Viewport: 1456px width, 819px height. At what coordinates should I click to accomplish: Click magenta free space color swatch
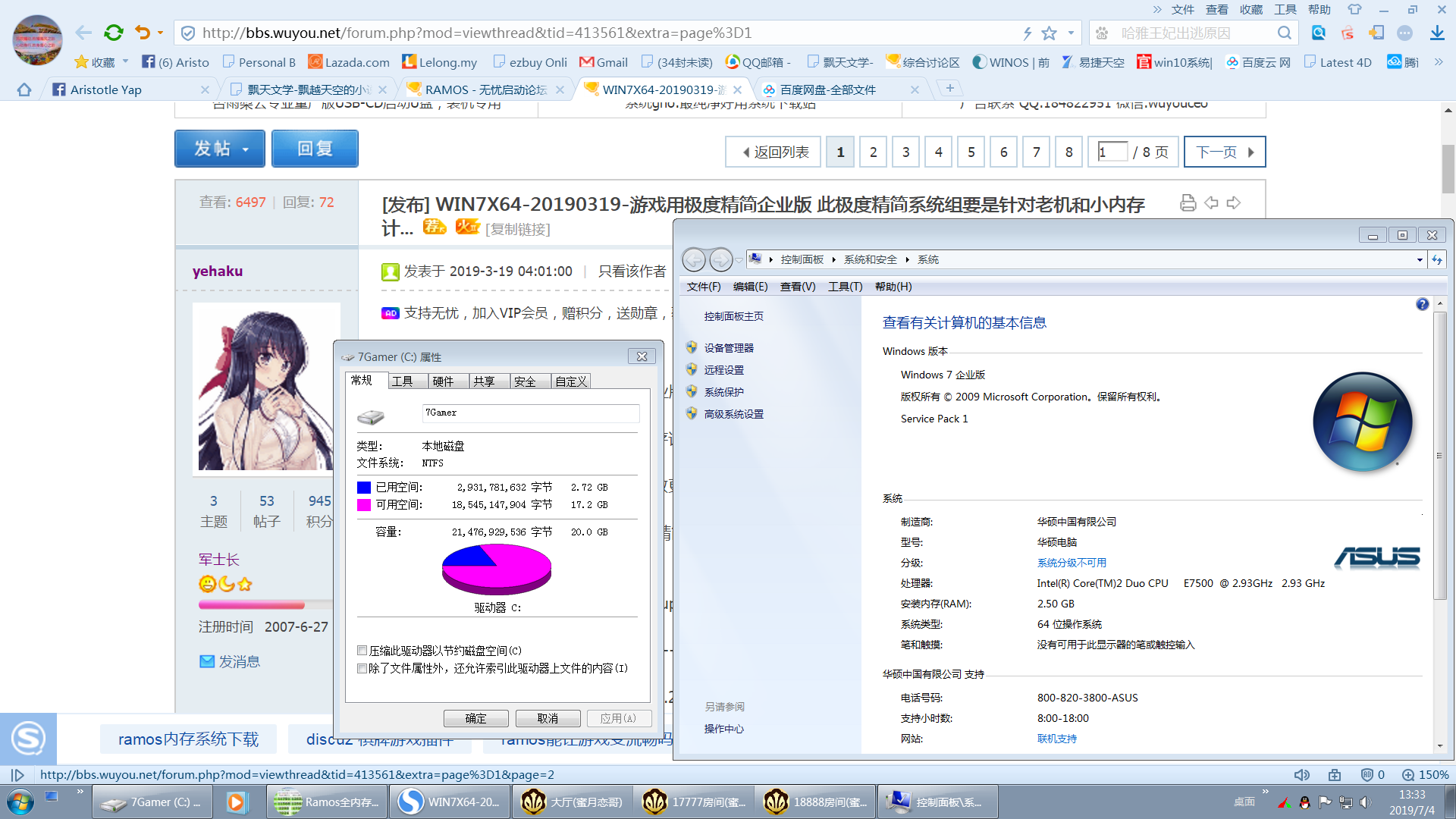364,504
